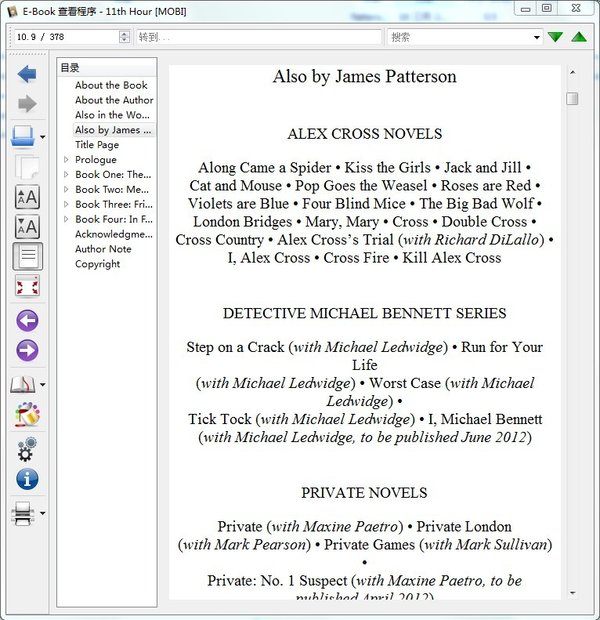Jump to the Copyright section
The image size is (600, 620).
coord(97,264)
